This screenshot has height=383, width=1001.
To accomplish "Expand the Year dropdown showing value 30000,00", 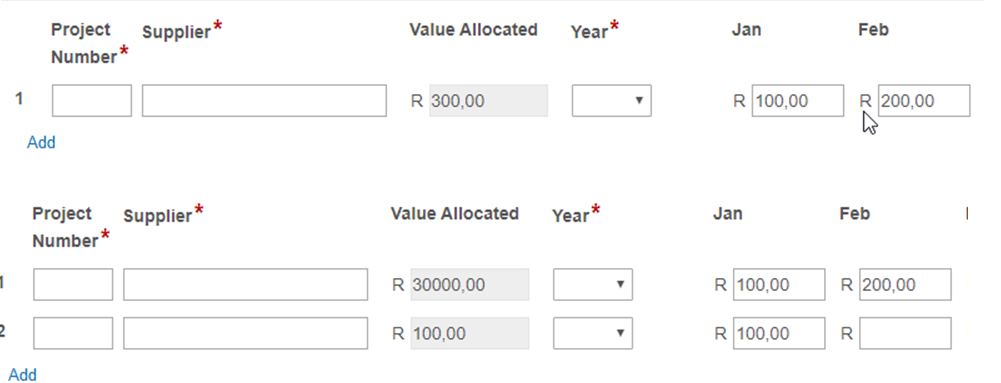I will (592, 285).
